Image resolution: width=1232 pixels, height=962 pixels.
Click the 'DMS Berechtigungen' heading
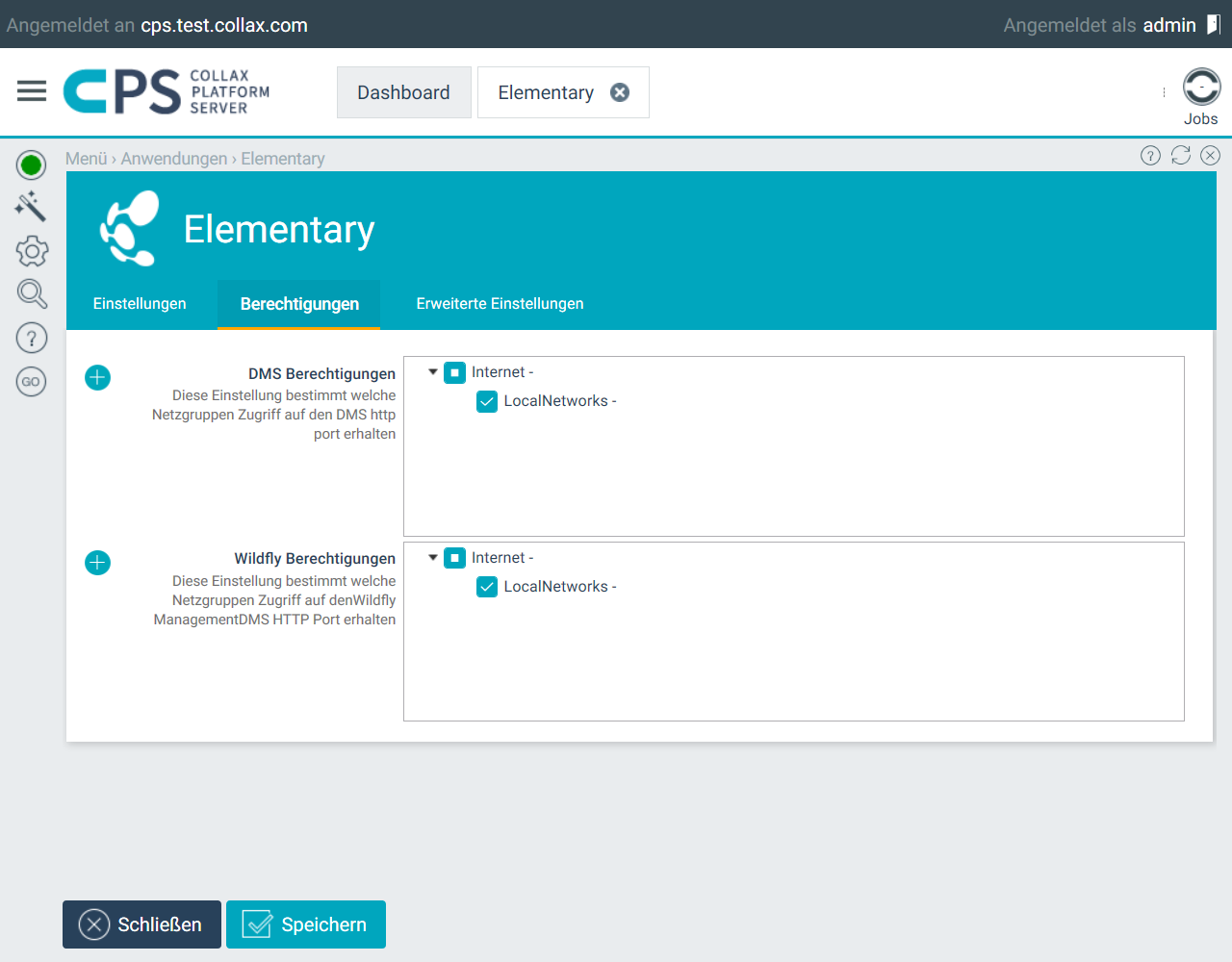click(x=321, y=373)
